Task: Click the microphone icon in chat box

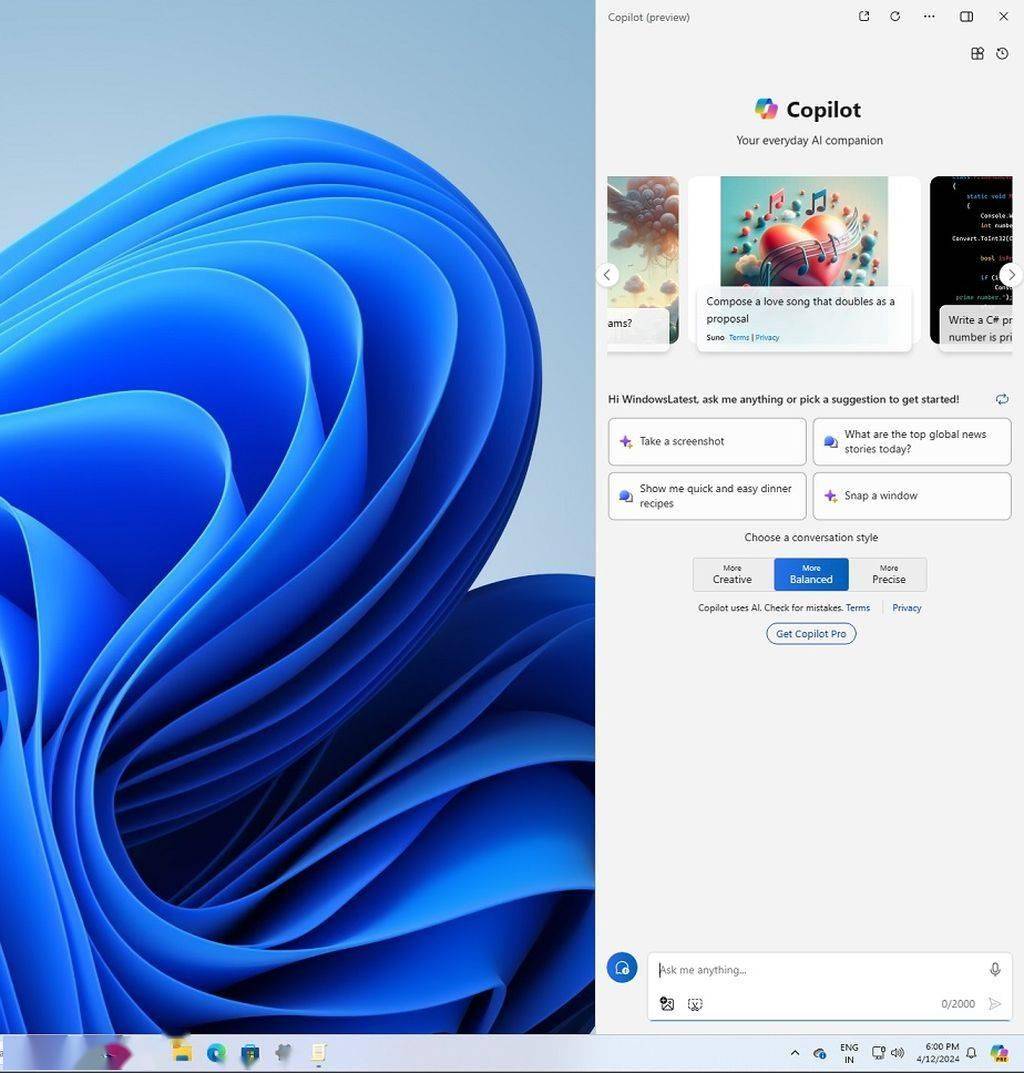Action: (x=994, y=969)
